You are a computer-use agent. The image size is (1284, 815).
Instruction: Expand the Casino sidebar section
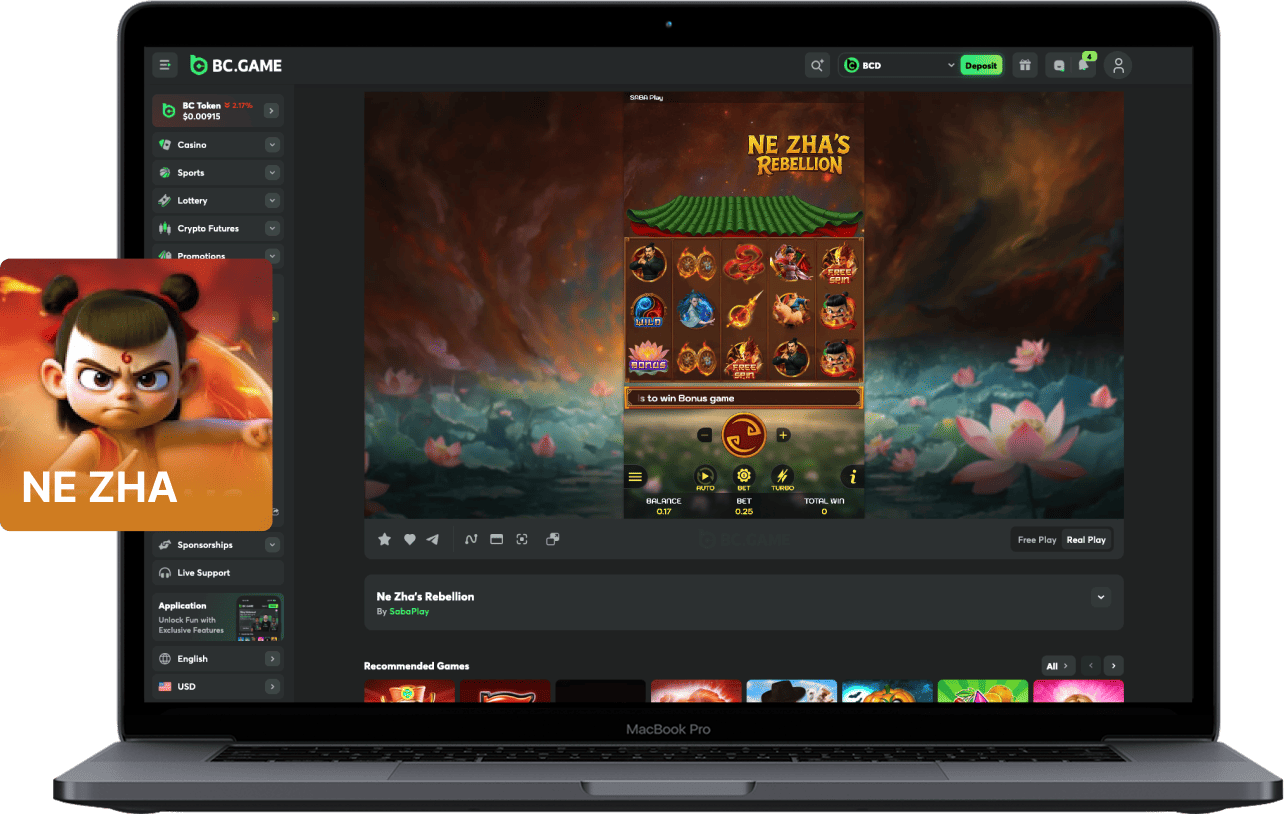(x=272, y=145)
